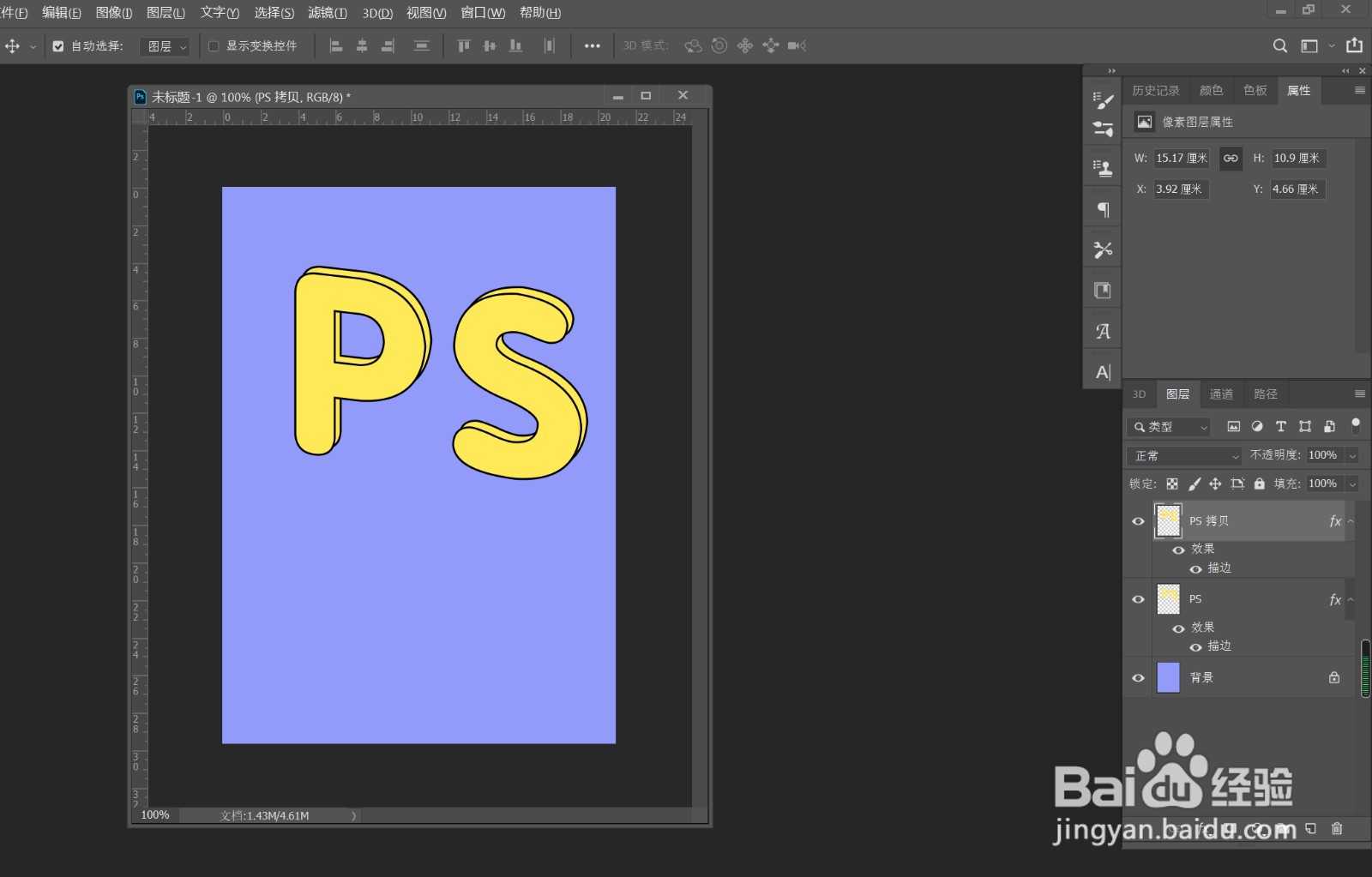Toggle the 自动选择 checkbox

58,46
